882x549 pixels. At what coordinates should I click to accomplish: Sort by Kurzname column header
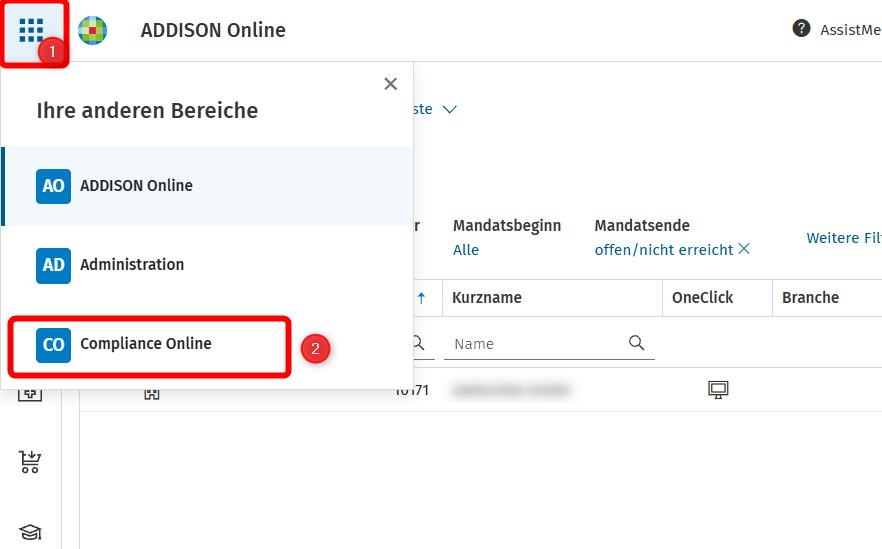tap(487, 298)
